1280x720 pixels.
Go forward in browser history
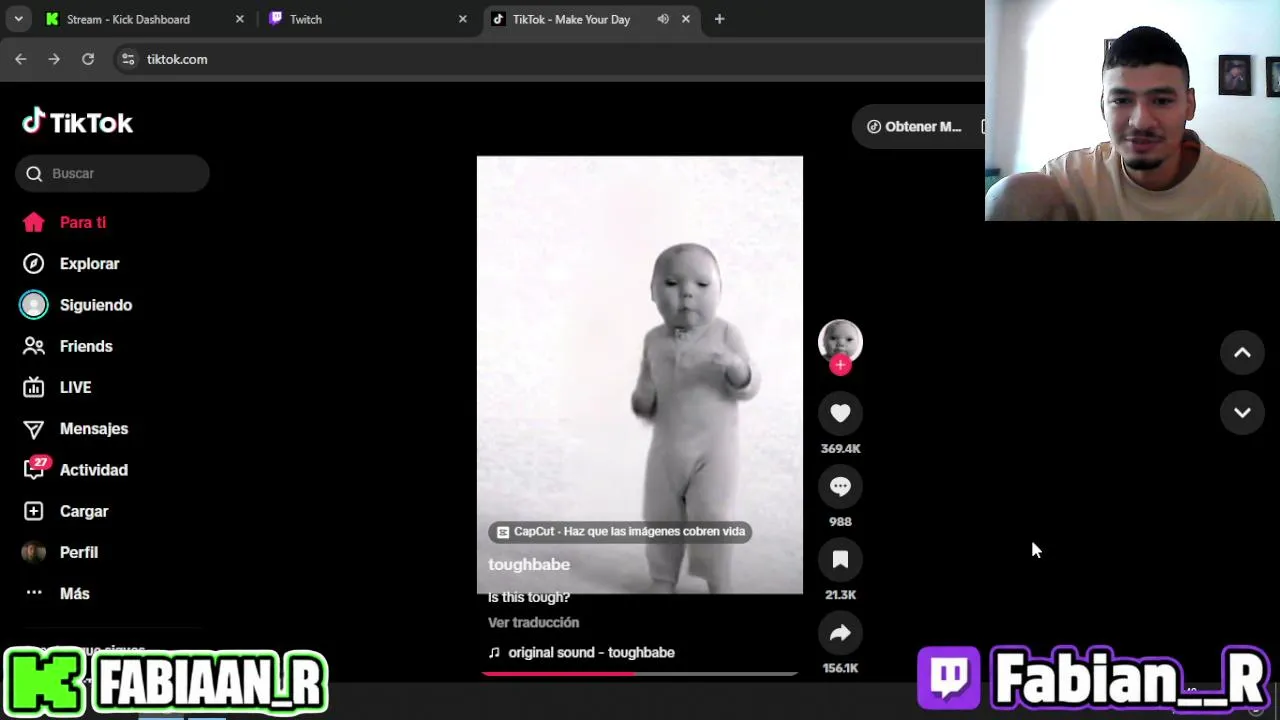(54, 59)
